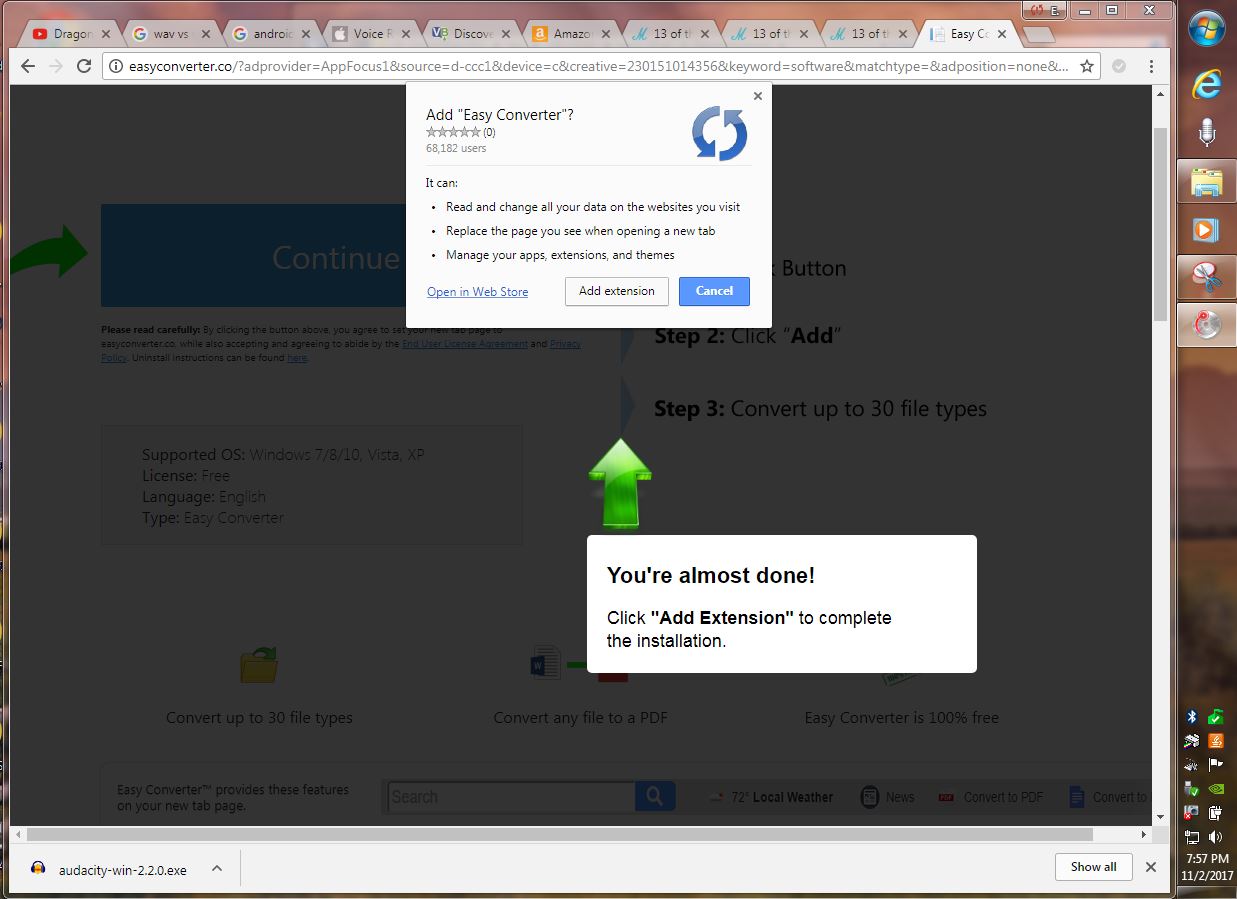Reload the Easy Converter page

click(84, 66)
